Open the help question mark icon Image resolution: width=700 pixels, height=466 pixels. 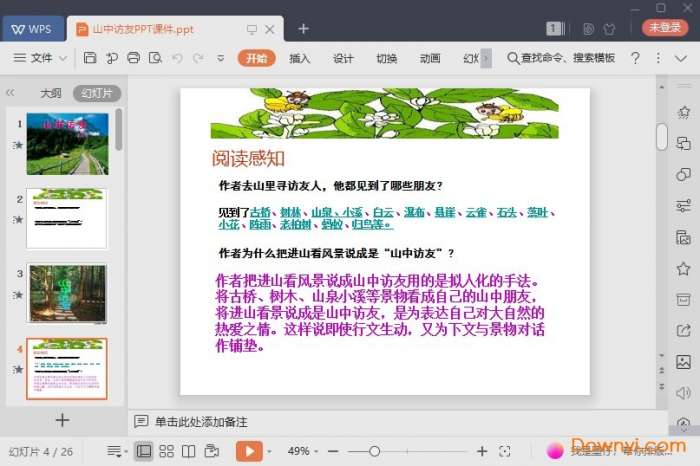click(635, 58)
